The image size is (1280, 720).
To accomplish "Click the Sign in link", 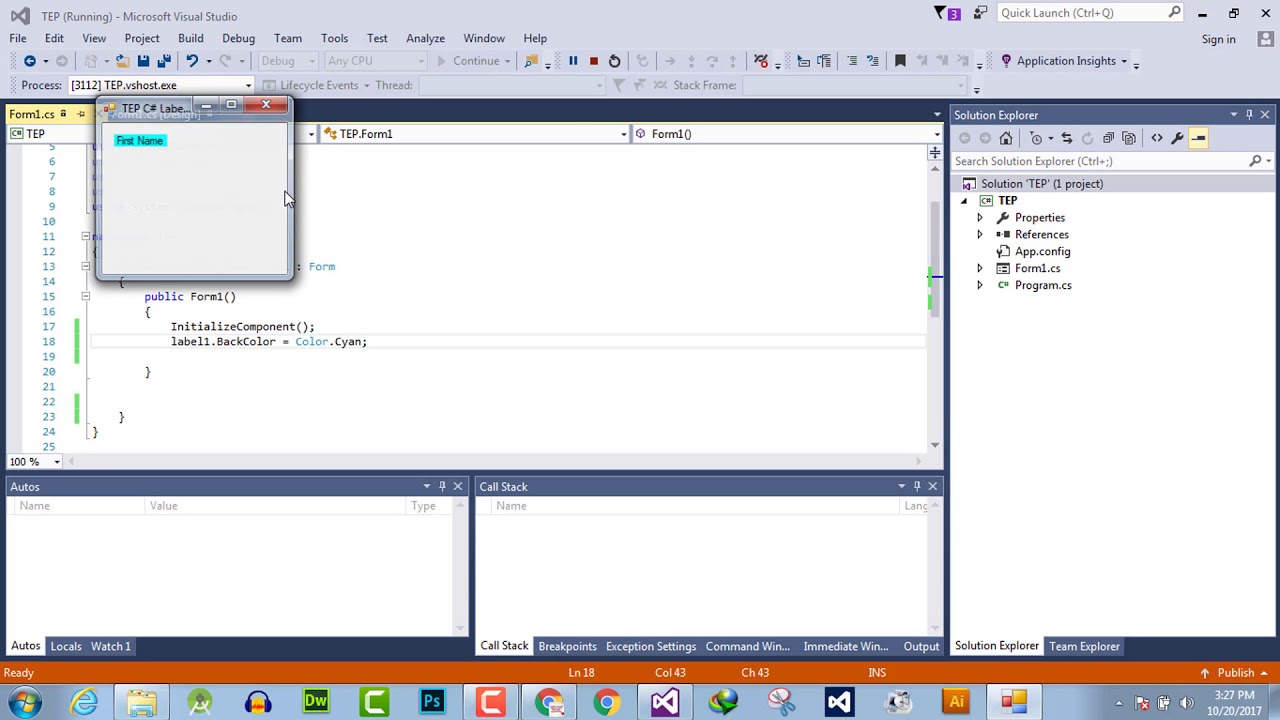I will point(1218,39).
